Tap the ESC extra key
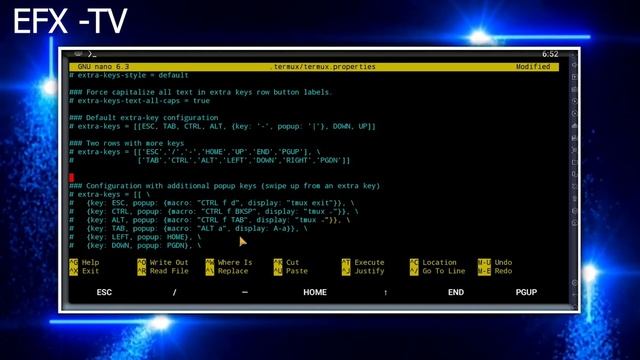The image size is (640, 360). pos(104,292)
